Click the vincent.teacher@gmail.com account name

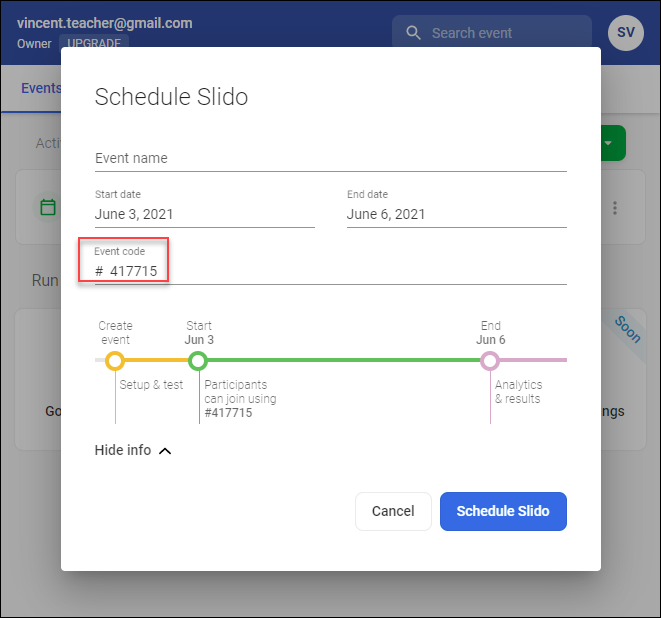coord(105,23)
